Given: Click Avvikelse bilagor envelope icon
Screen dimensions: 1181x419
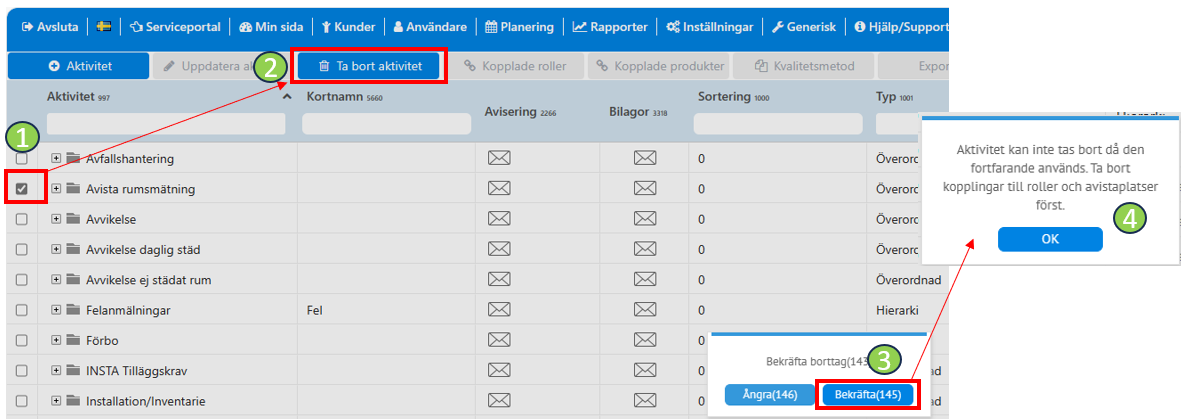Looking at the screenshot, I should [x=644, y=219].
